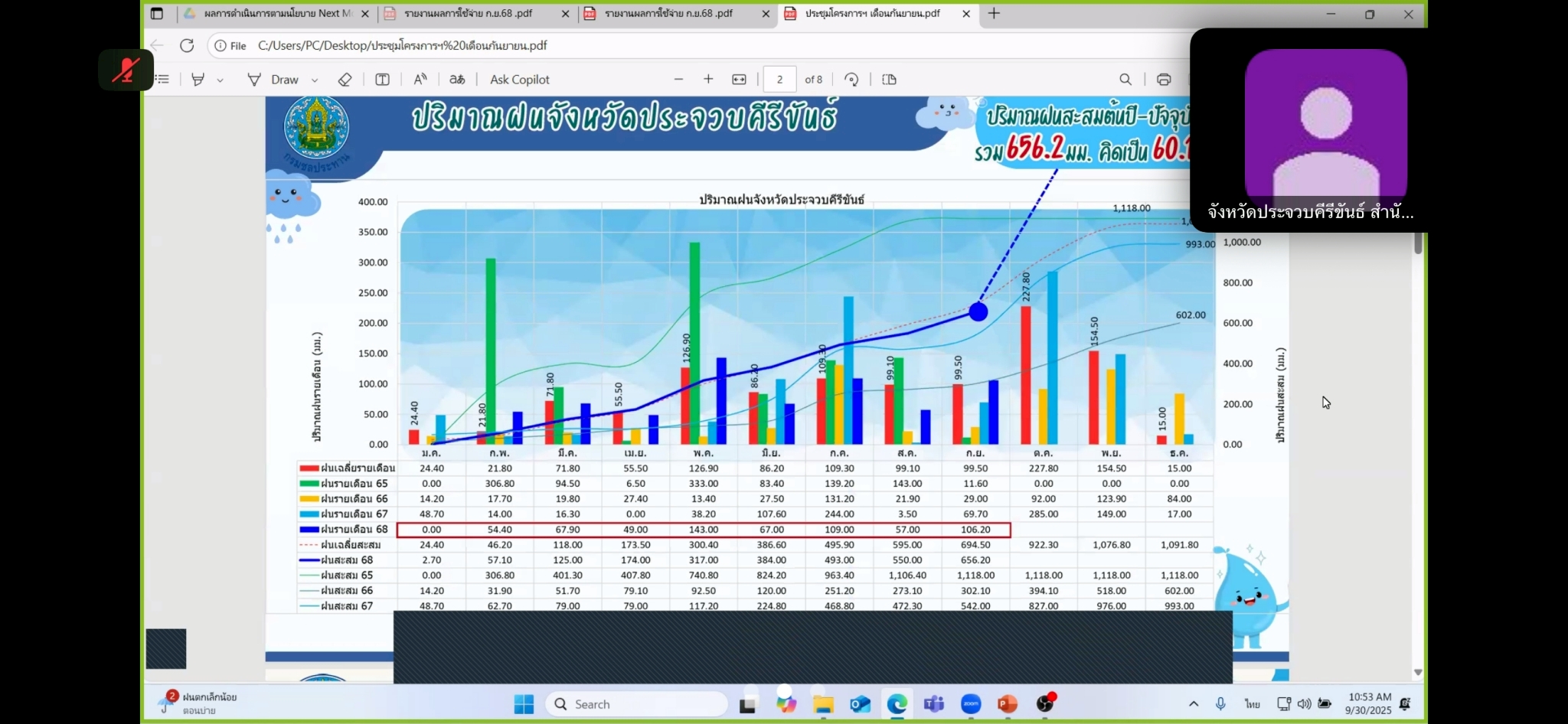Click the Read aloud icon
The width and height of the screenshot is (1568, 724).
click(x=420, y=80)
